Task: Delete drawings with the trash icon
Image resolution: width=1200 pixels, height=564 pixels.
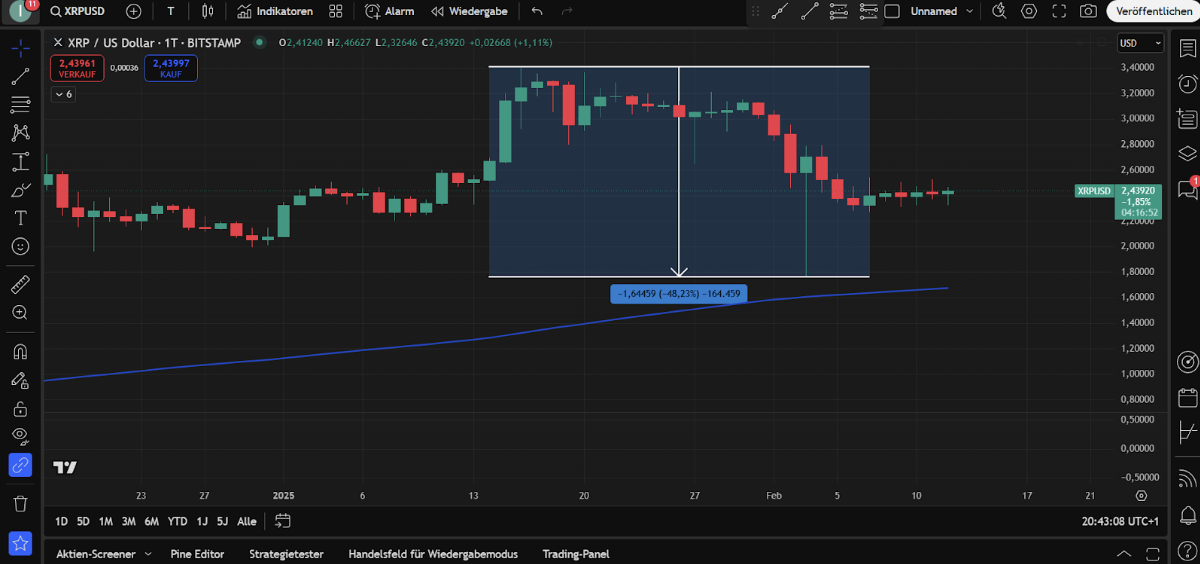Action: (20, 502)
